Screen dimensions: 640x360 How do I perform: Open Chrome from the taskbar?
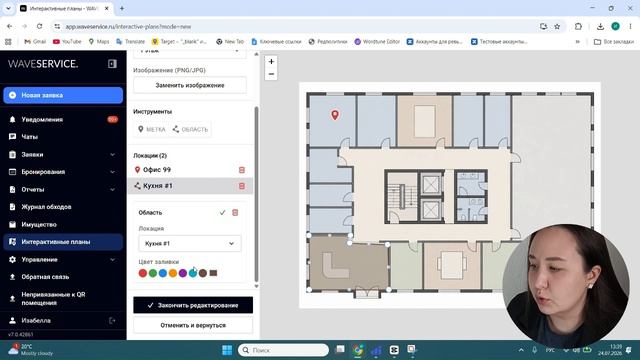pyautogui.click(x=358, y=350)
